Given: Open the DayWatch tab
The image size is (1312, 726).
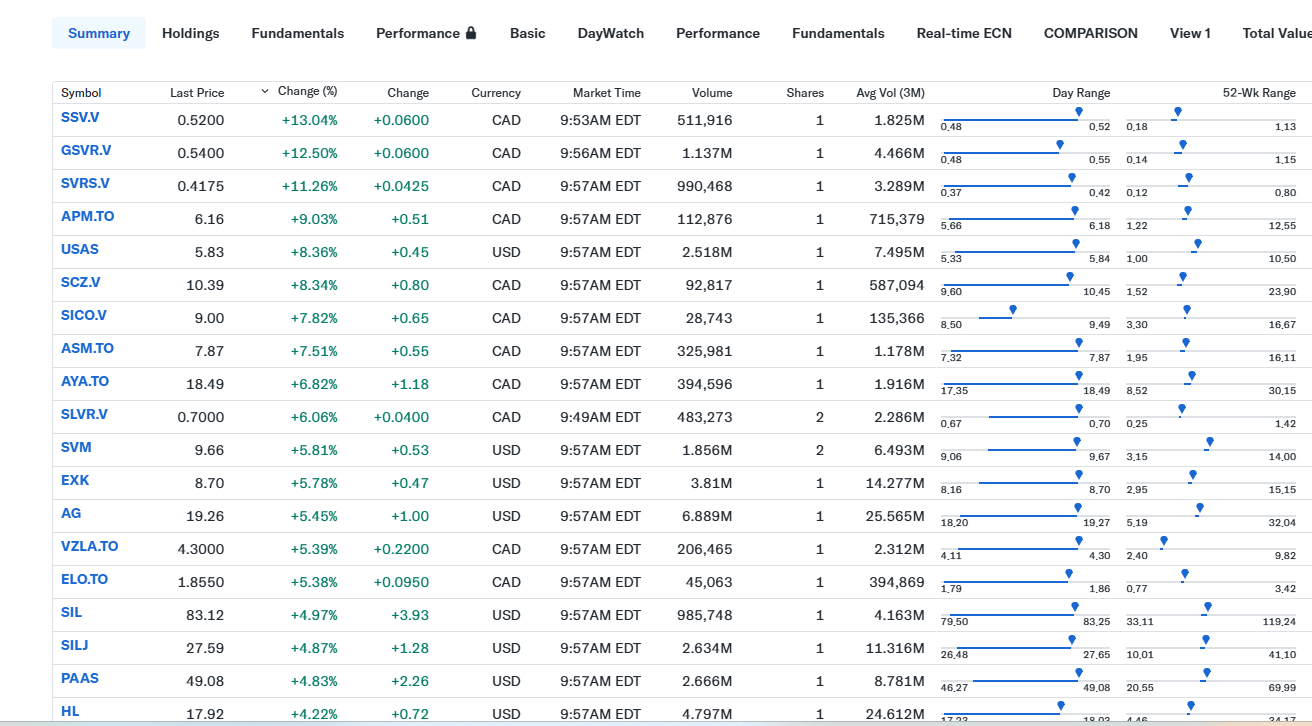Looking at the screenshot, I should pyautogui.click(x=610, y=33).
